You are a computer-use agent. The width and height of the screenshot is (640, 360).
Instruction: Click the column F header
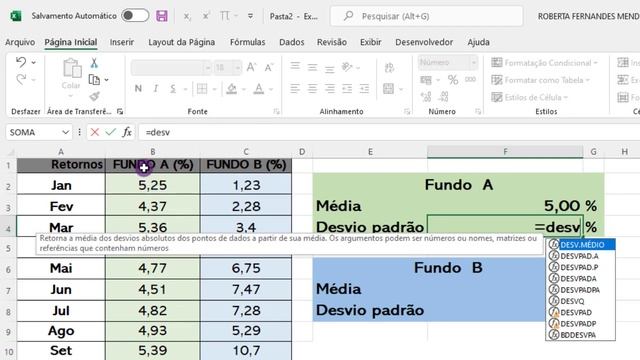coord(505,151)
